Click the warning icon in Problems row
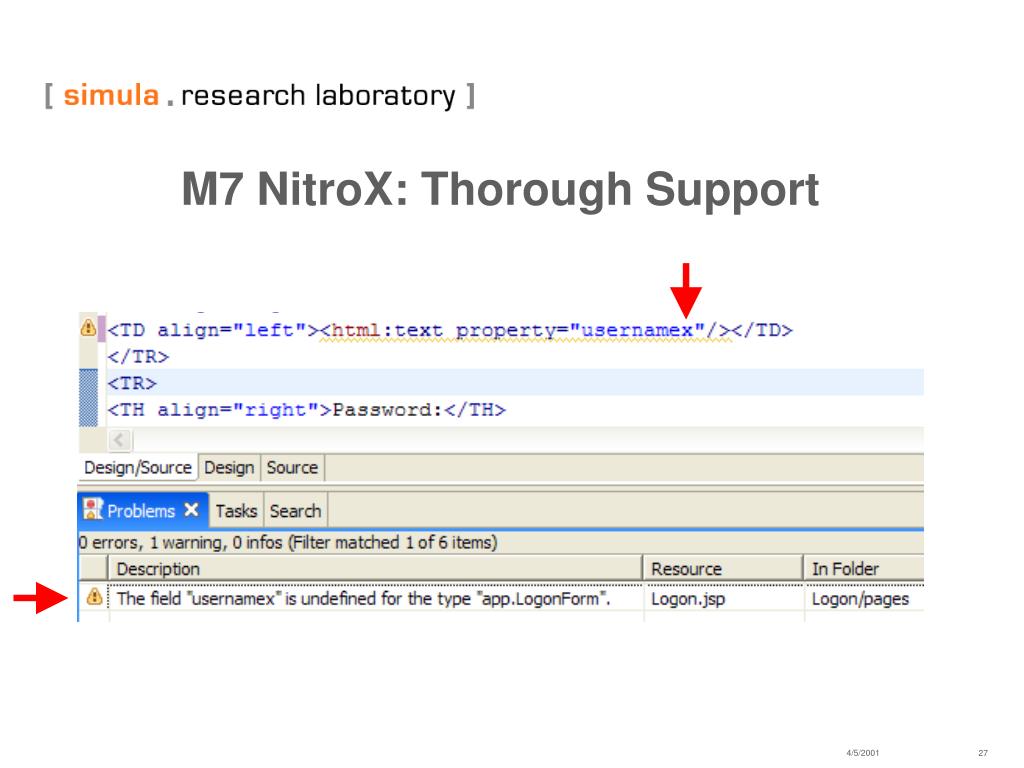The height and width of the screenshot is (768, 1024). 94,596
